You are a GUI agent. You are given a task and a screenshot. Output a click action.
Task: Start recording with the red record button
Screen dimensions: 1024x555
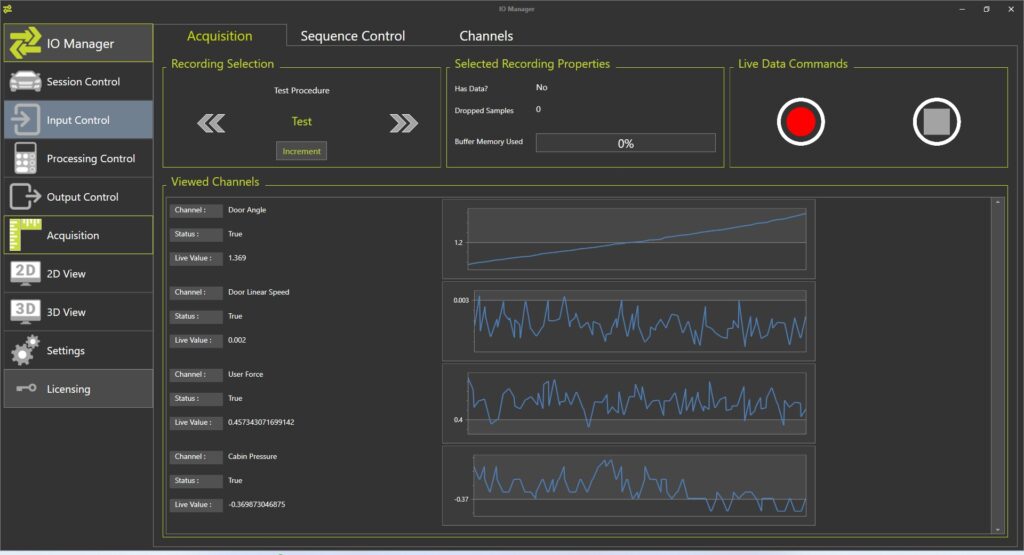(x=801, y=122)
